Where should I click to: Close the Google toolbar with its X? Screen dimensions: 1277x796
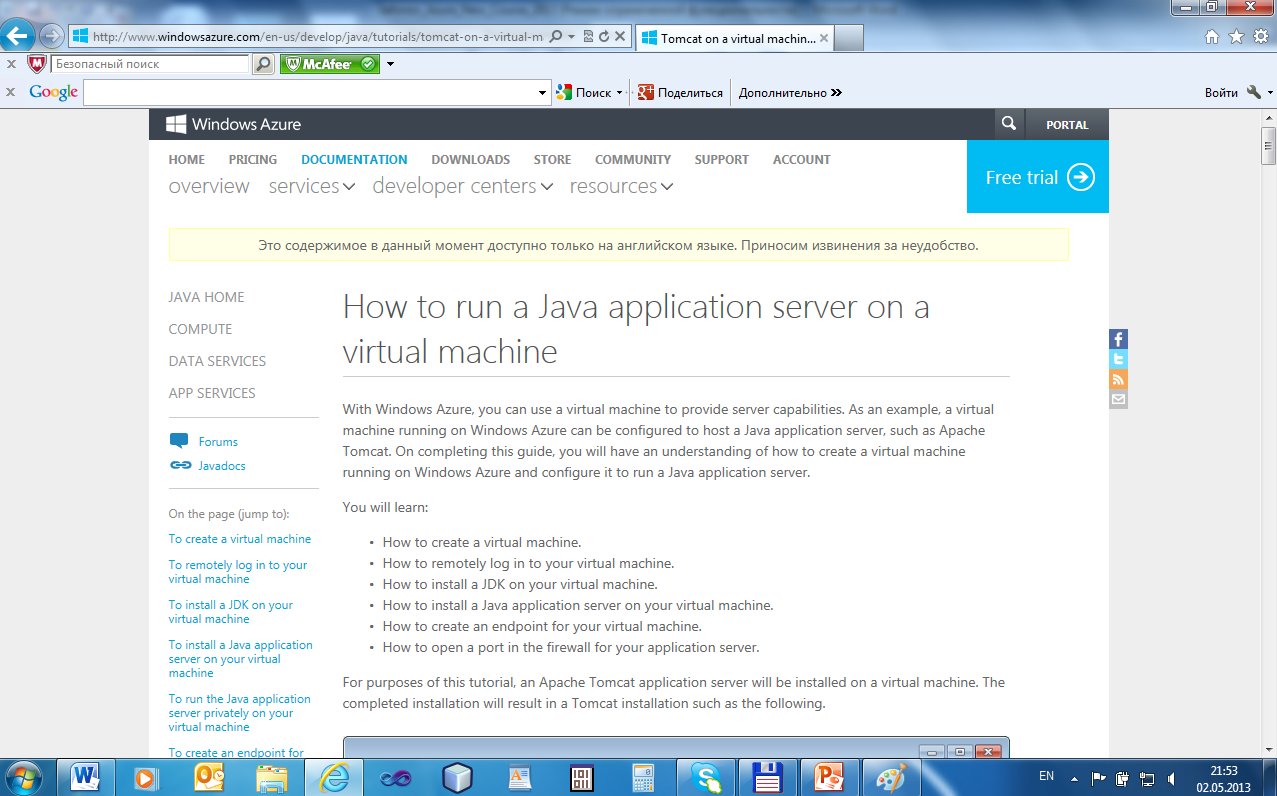(x=11, y=92)
